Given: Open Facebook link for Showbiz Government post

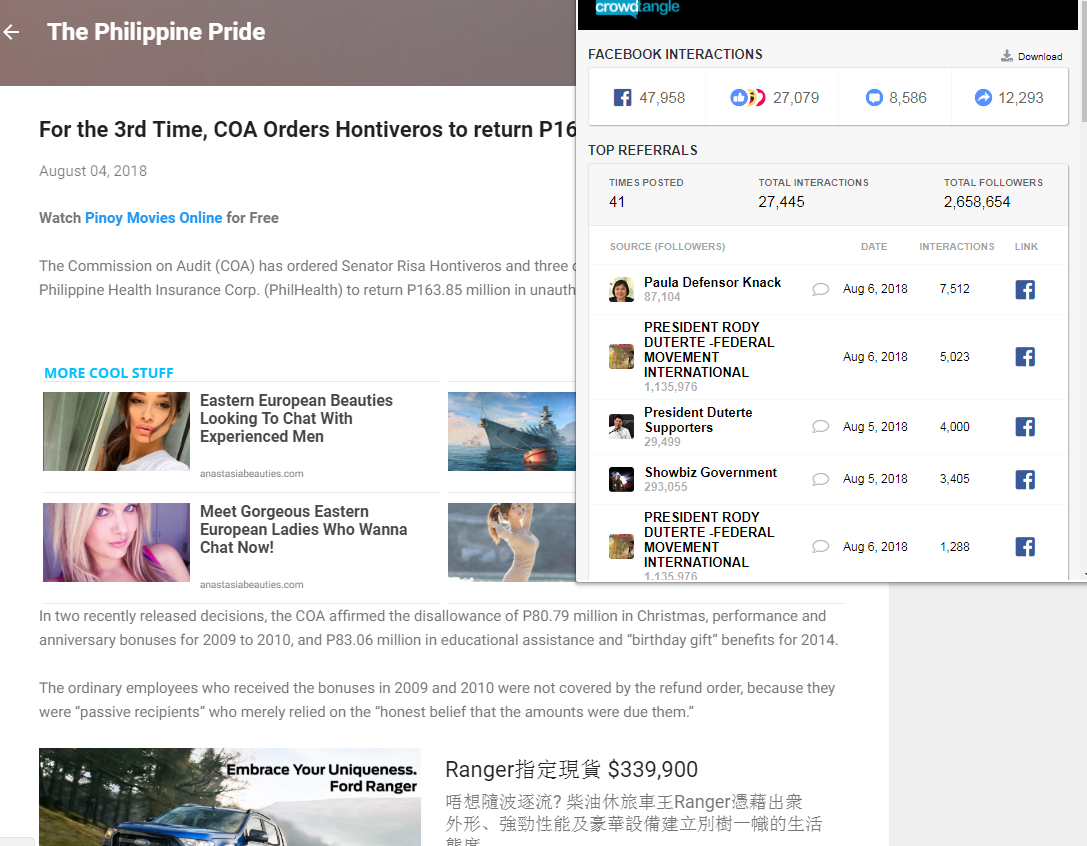Looking at the screenshot, I should click(x=1025, y=479).
